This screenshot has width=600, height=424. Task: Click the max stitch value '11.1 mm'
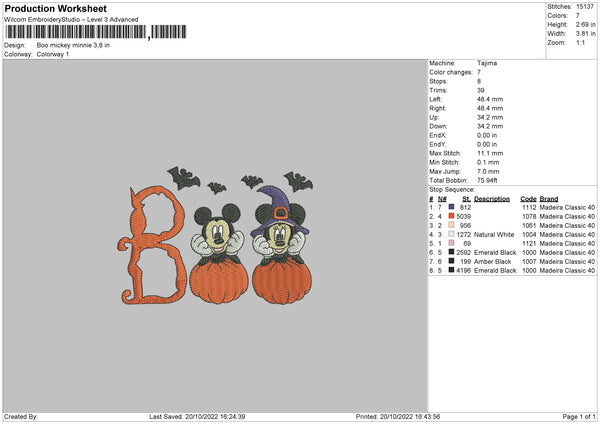pos(490,153)
